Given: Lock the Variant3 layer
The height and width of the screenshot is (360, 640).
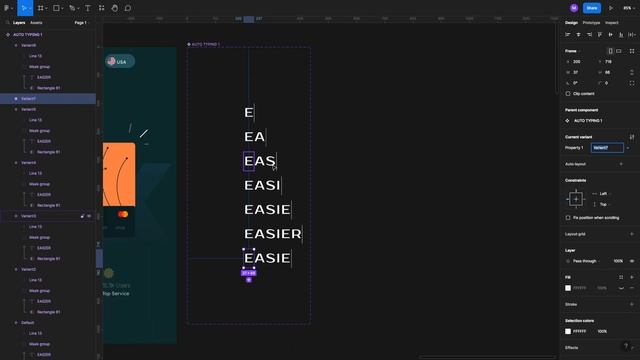Looking at the screenshot, I should [x=82, y=216].
